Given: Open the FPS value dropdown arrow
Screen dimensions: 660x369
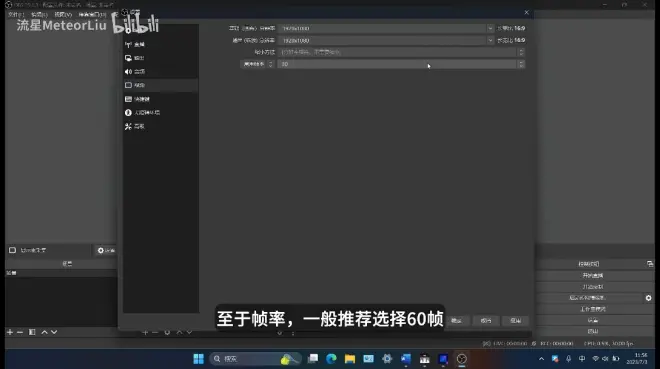Looking at the screenshot, I should (x=521, y=64).
